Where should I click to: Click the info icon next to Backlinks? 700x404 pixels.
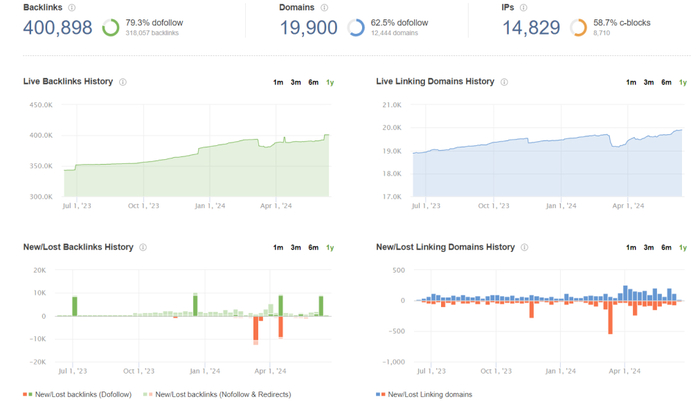[x=71, y=8]
